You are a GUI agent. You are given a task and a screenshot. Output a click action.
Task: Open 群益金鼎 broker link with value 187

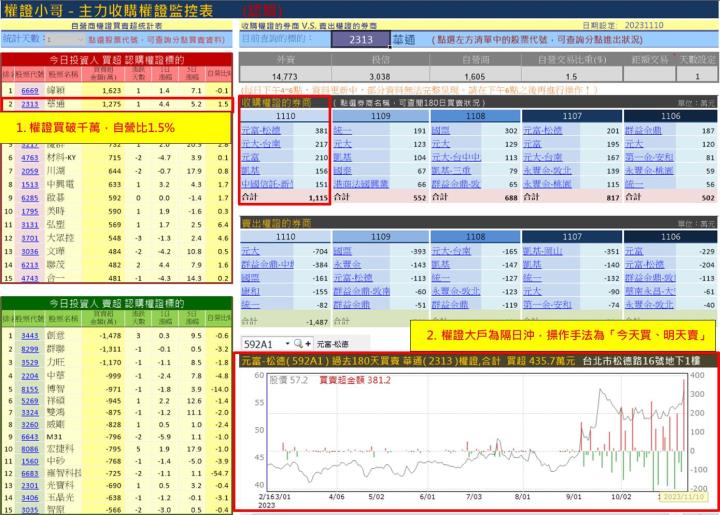pyautogui.click(x=643, y=130)
